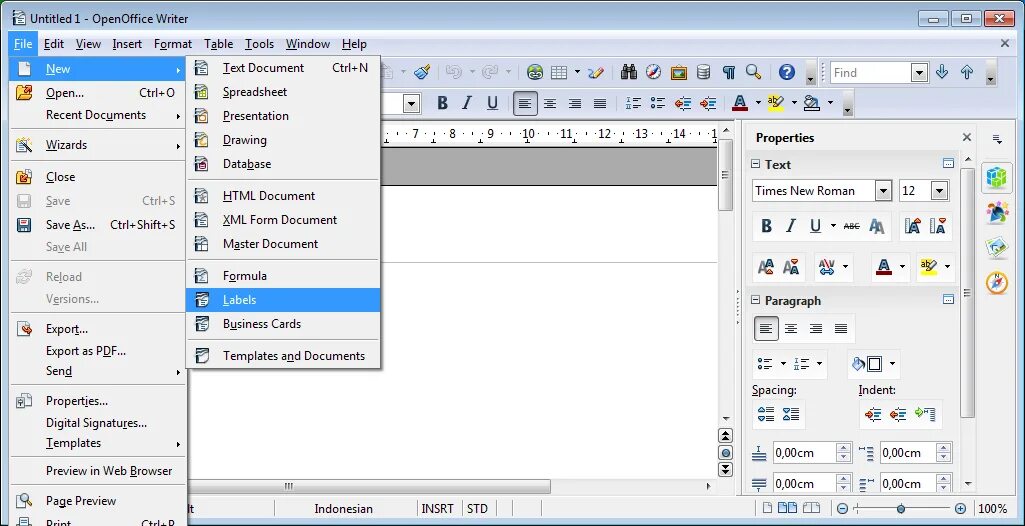1025x526 pixels.
Task: Open Navigator compass in the standard toolbar
Action: click(654, 72)
